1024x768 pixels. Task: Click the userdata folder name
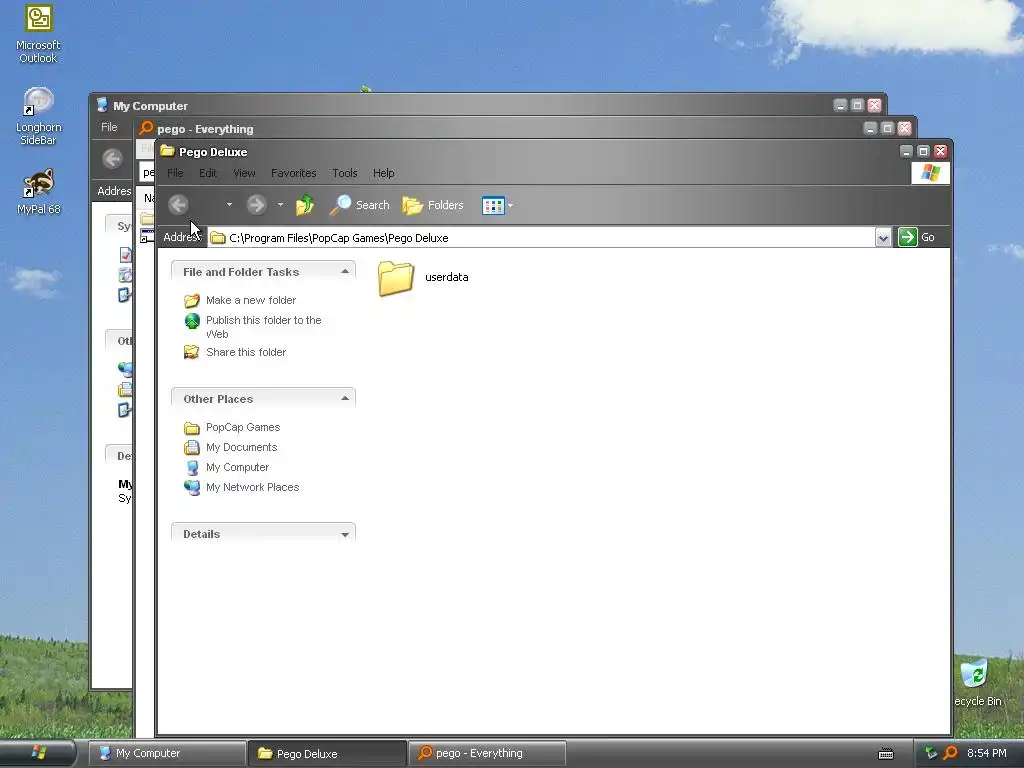[x=447, y=277]
